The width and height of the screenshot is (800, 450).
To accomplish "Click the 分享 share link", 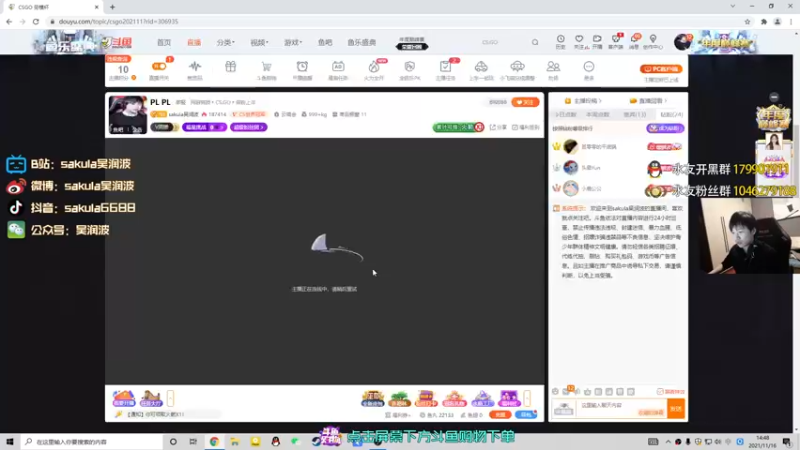I will pos(498,127).
